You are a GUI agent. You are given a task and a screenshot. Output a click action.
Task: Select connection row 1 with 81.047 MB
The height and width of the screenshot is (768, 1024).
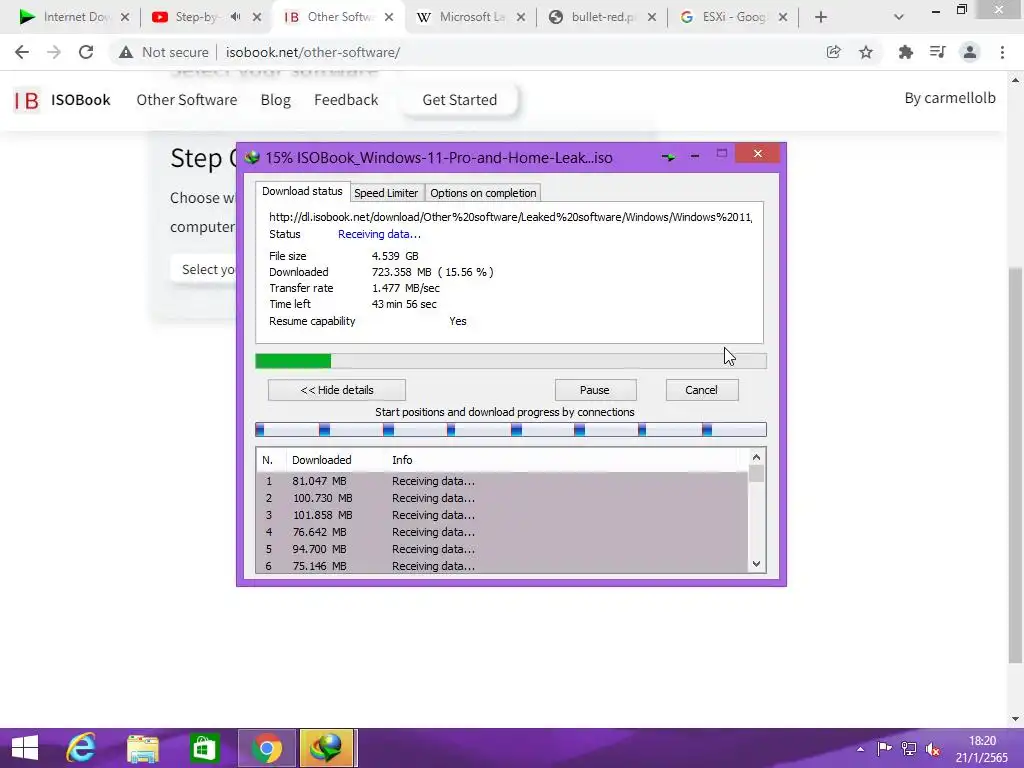pos(502,481)
